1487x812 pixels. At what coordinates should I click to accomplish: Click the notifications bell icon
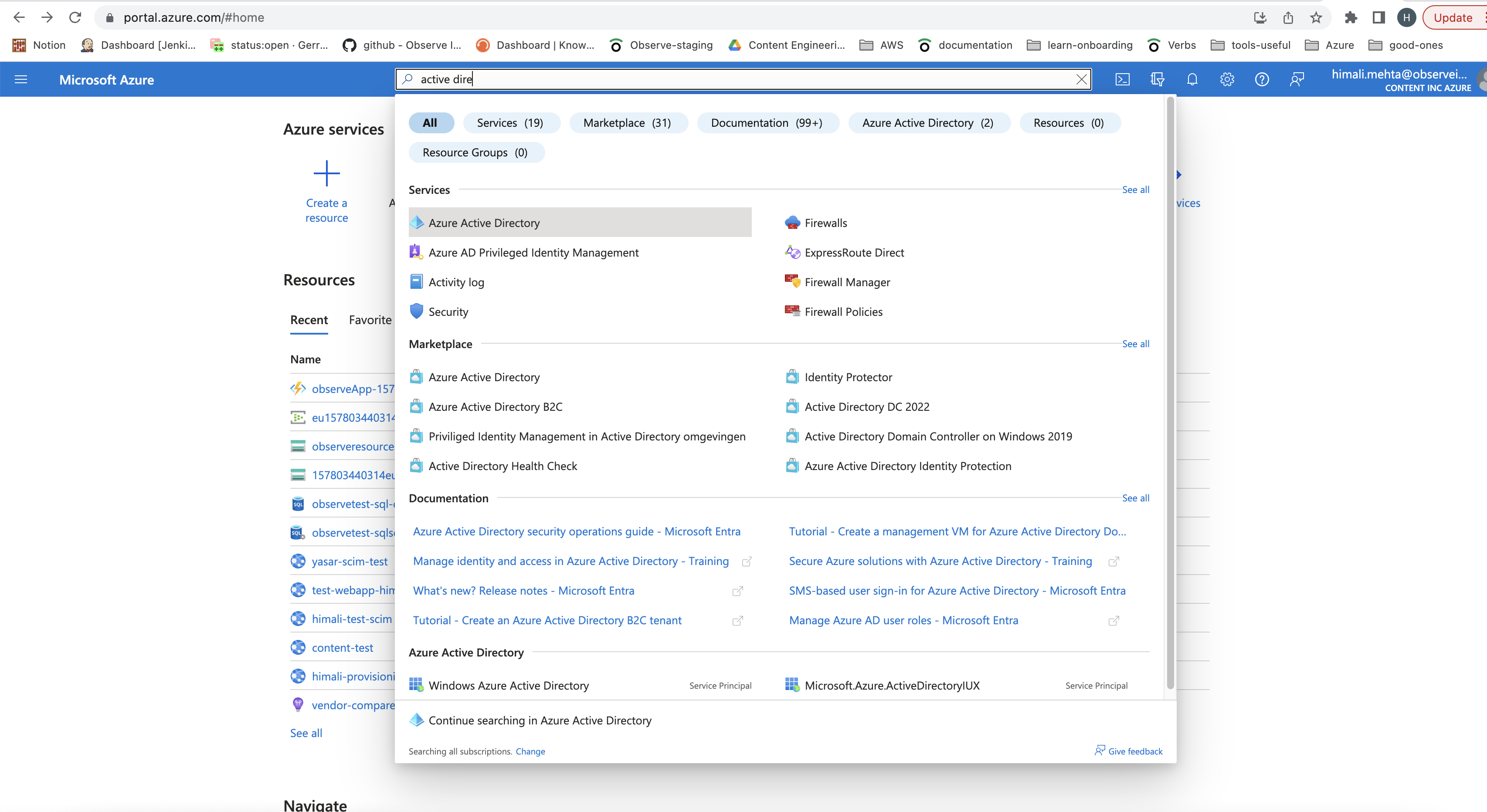pyautogui.click(x=1192, y=80)
